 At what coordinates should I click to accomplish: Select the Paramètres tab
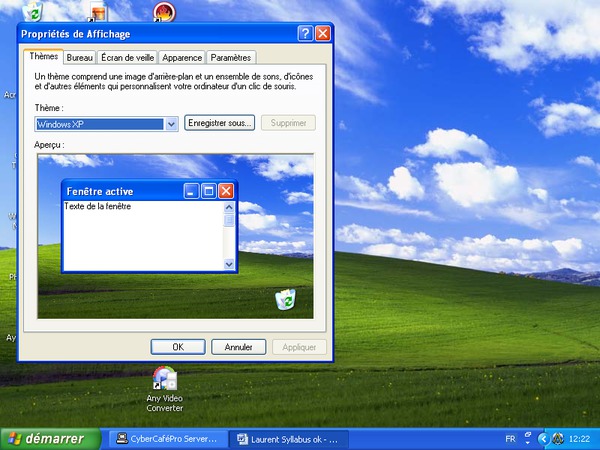tap(231, 58)
